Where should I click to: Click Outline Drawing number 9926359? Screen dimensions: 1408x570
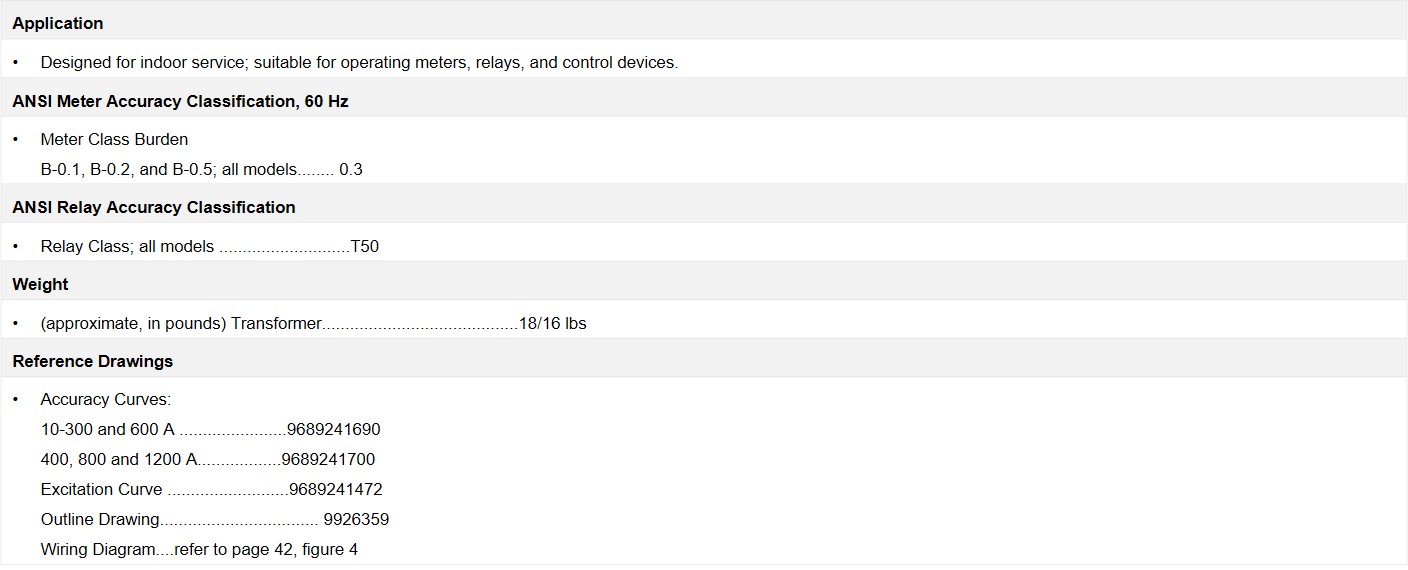pyautogui.click(x=356, y=519)
